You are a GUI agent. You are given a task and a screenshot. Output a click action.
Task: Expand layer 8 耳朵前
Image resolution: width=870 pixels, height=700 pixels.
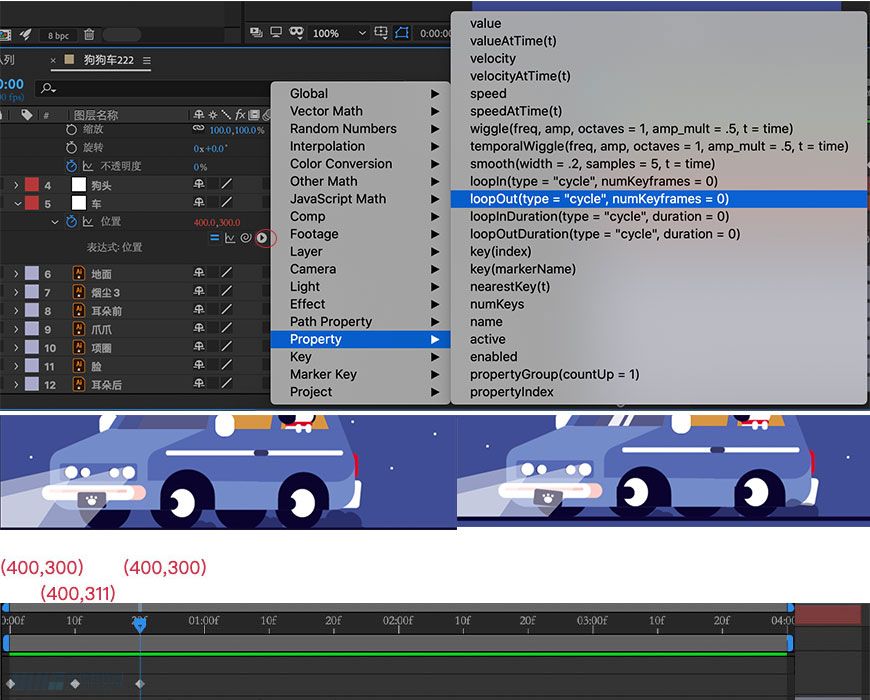[x=16, y=311]
